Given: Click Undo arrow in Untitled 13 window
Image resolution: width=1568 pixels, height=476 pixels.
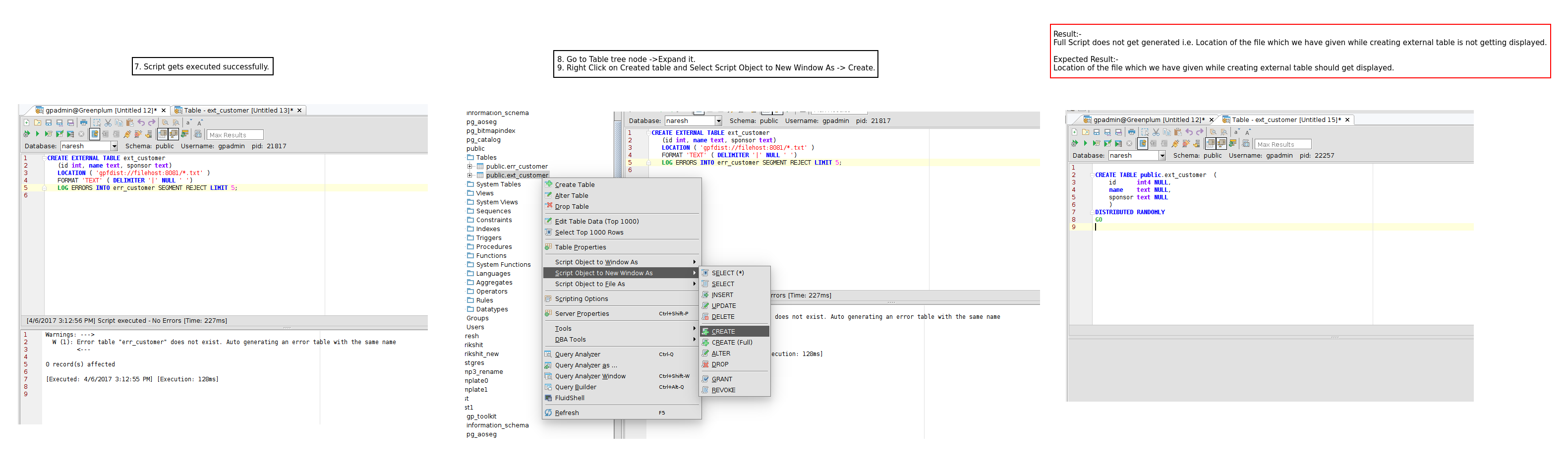Looking at the screenshot, I should (x=141, y=122).
